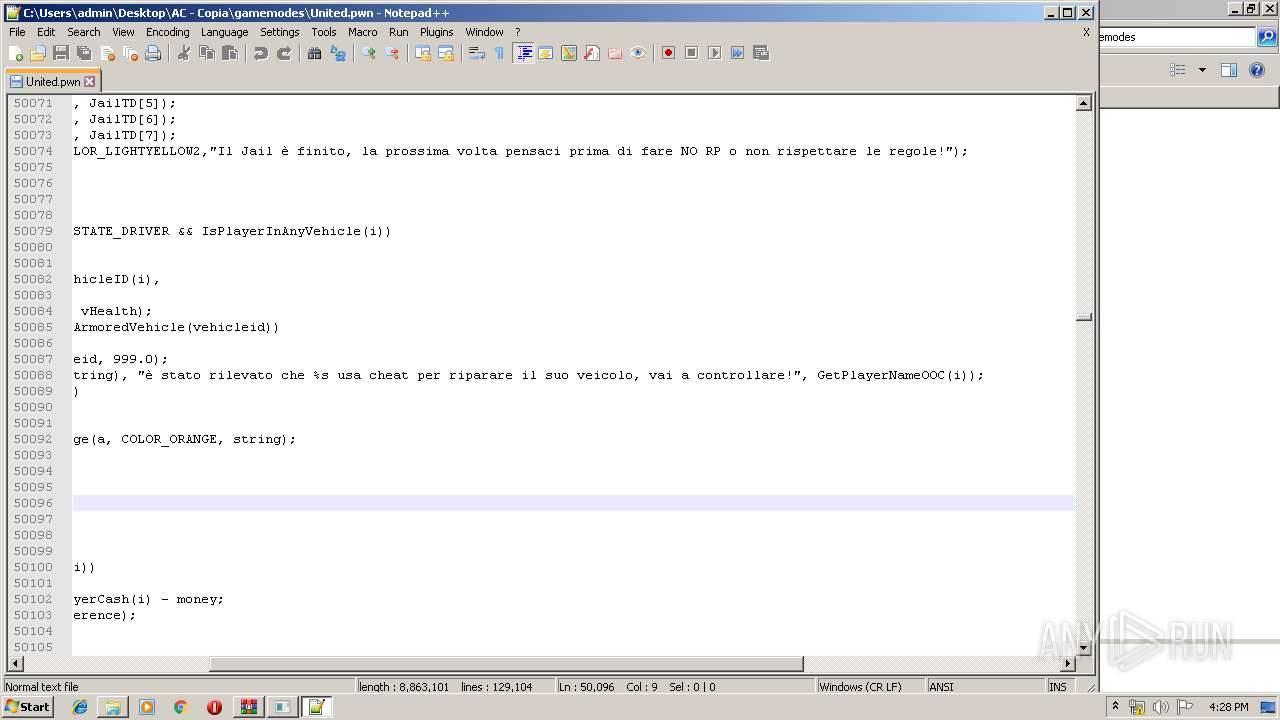Toggle word wrap
This screenshot has width=1280, height=720.
[477, 53]
